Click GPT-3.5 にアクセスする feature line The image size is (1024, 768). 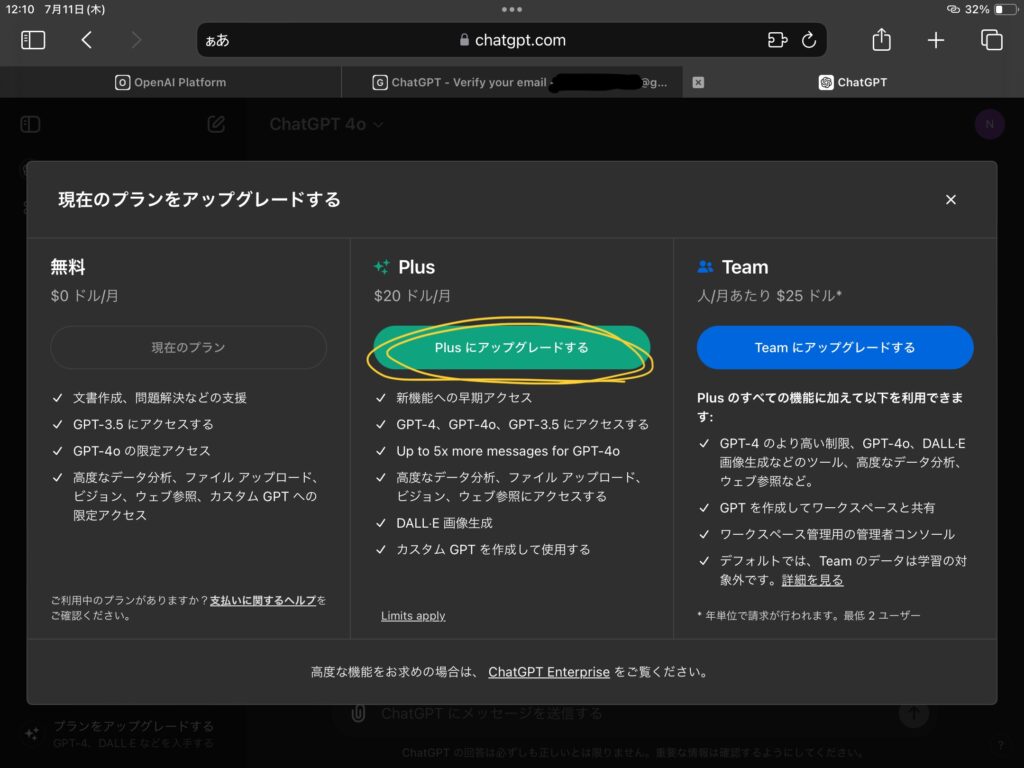coord(143,424)
